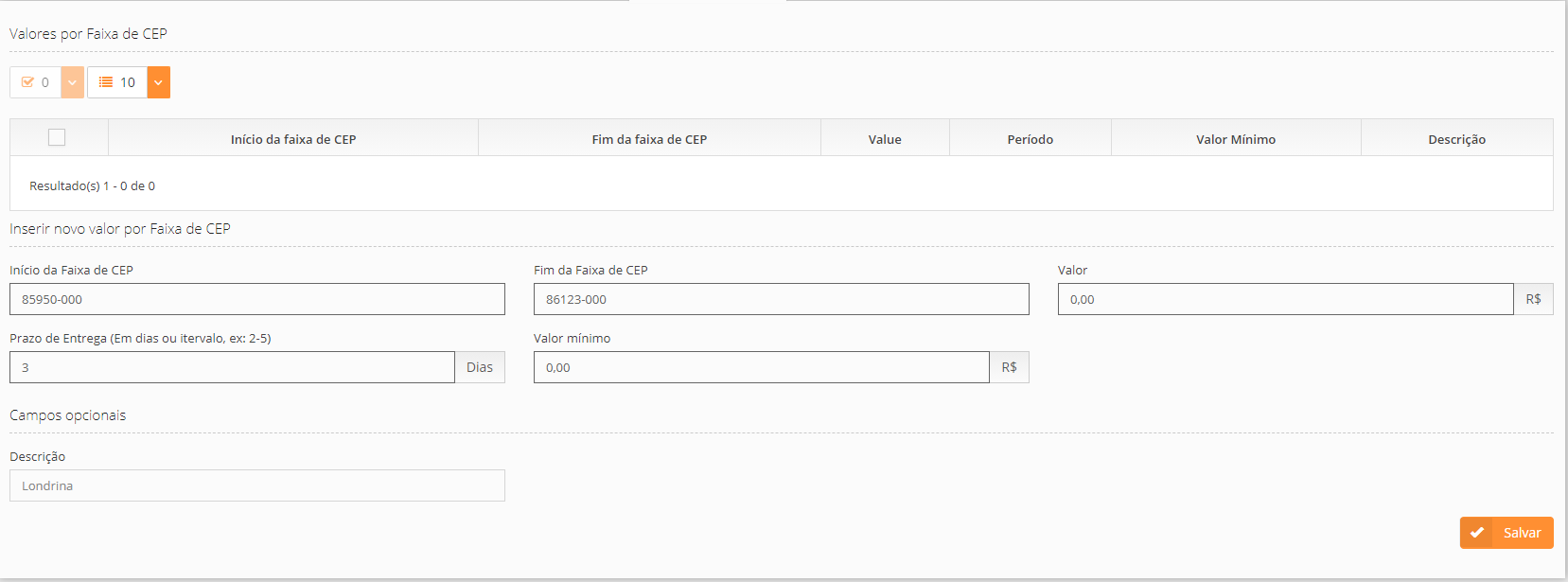The image size is (1568, 582).
Task: Click the Valor input field
Action: (x=1285, y=299)
